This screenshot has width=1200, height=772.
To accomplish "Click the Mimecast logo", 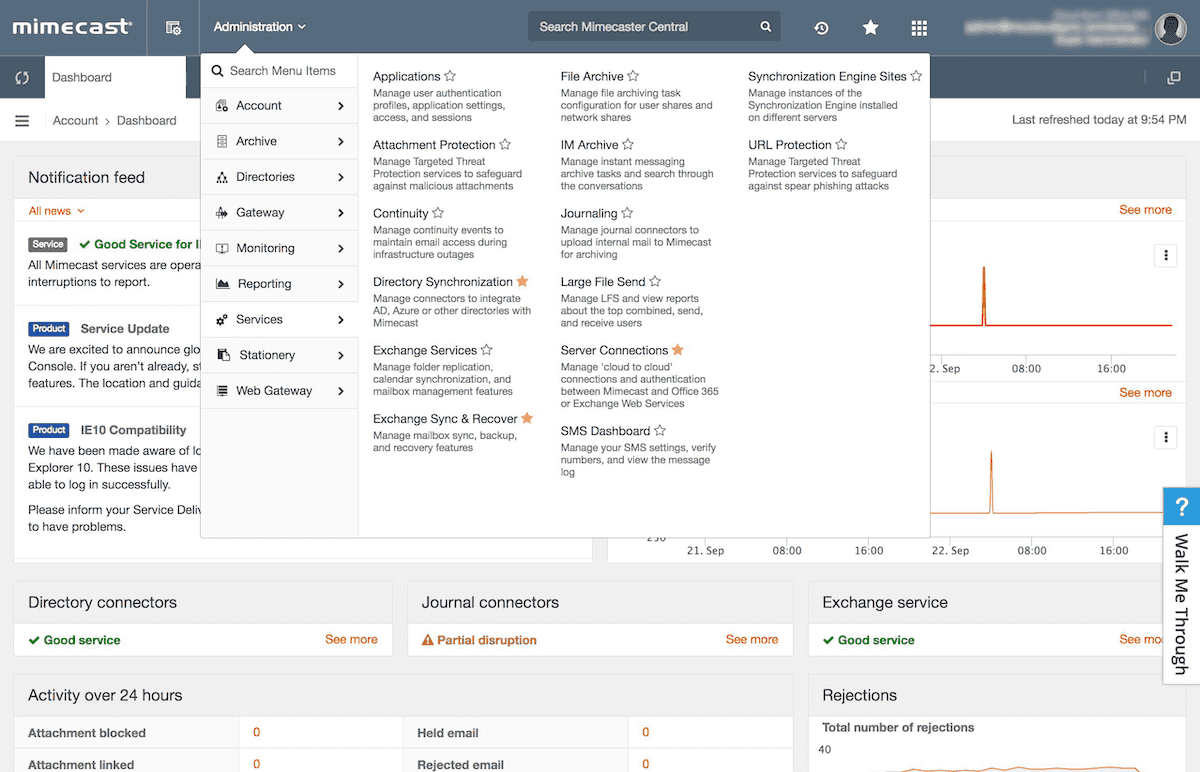I will coord(72,27).
